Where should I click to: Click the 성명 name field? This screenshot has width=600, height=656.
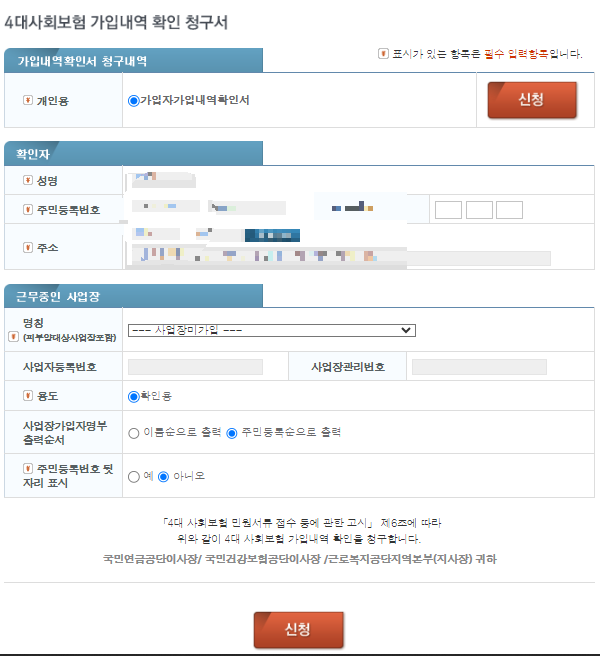coord(163,180)
